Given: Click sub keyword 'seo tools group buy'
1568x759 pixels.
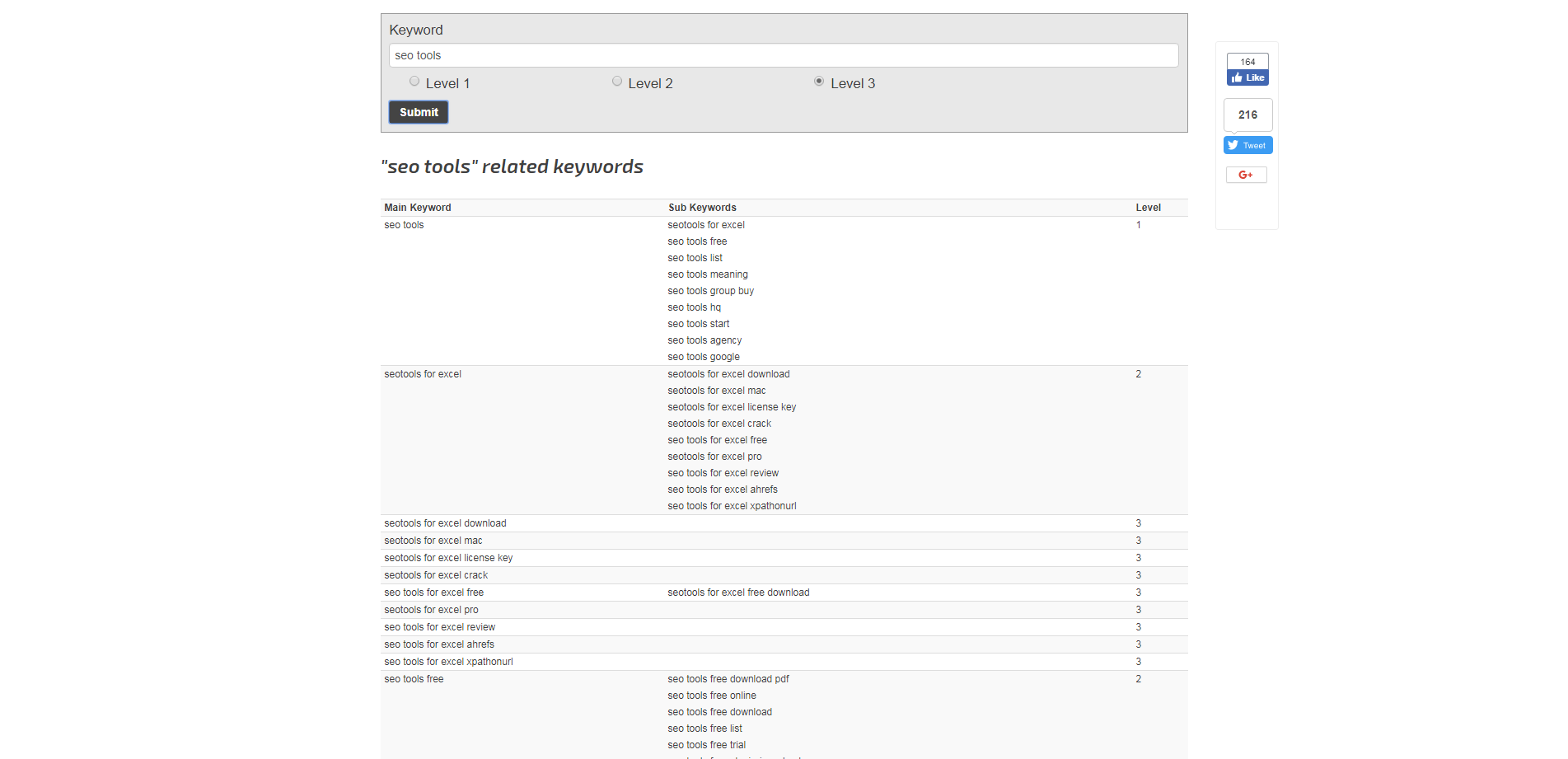Looking at the screenshot, I should pyautogui.click(x=710, y=291).
